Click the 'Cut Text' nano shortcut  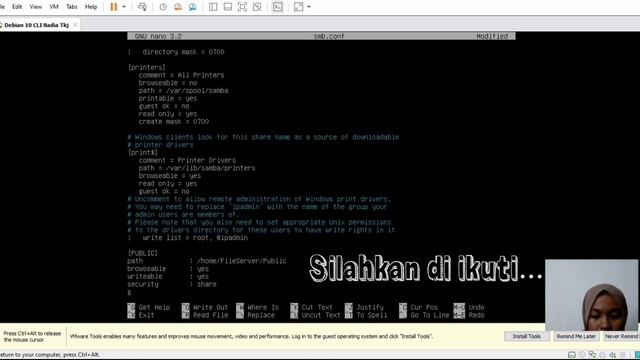click(311, 307)
